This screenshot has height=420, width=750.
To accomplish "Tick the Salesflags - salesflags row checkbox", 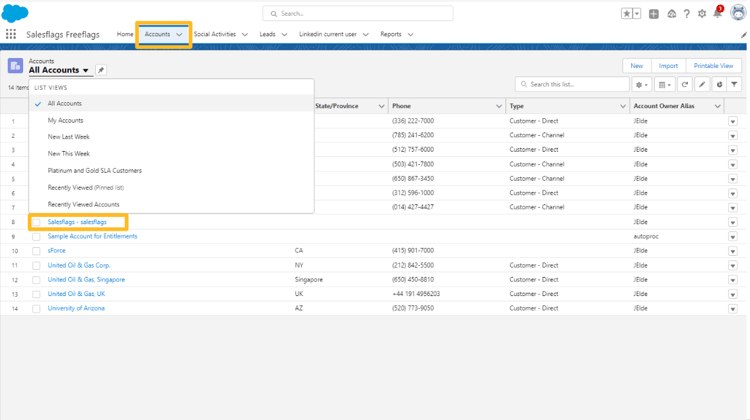I will coord(36,222).
